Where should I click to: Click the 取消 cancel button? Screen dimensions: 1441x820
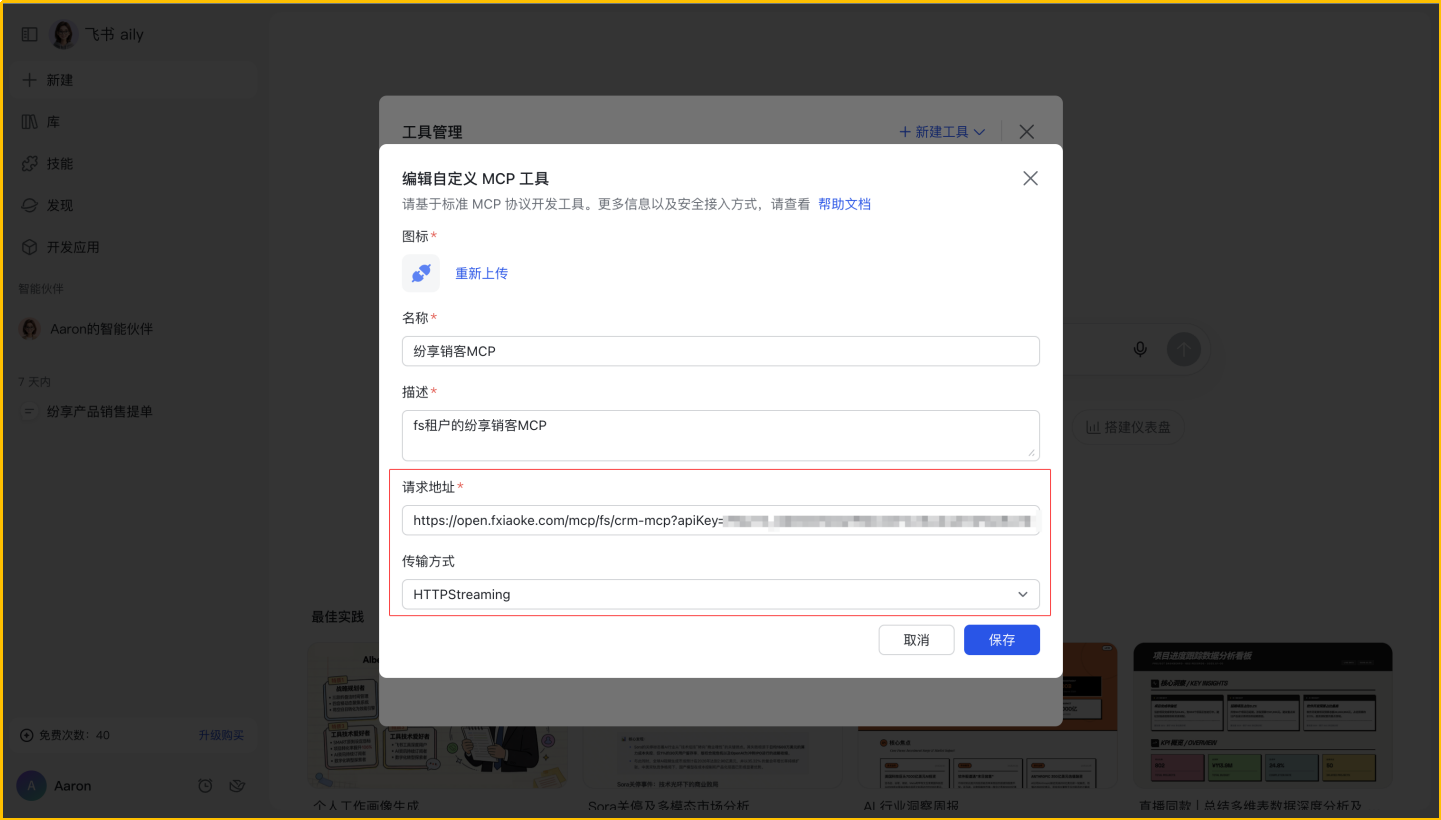coord(916,640)
